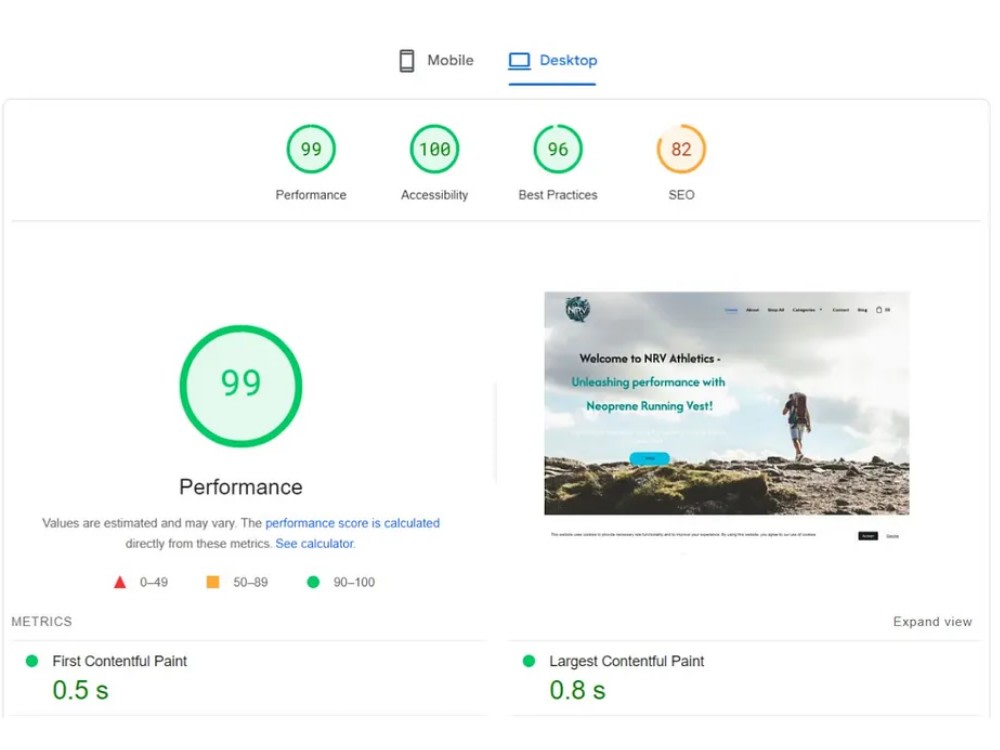Click the blue button in the site screenshot
The width and height of the screenshot is (1000, 750).
click(649, 458)
